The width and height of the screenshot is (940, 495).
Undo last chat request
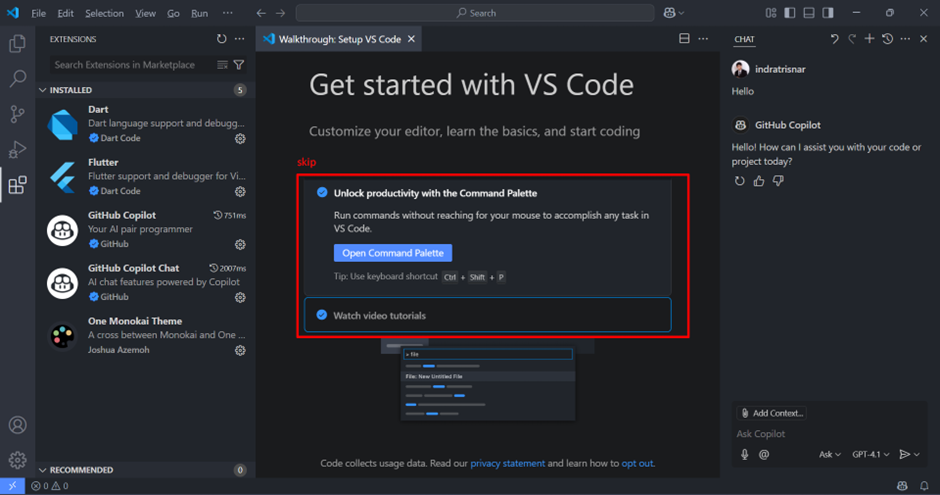click(834, 39)
